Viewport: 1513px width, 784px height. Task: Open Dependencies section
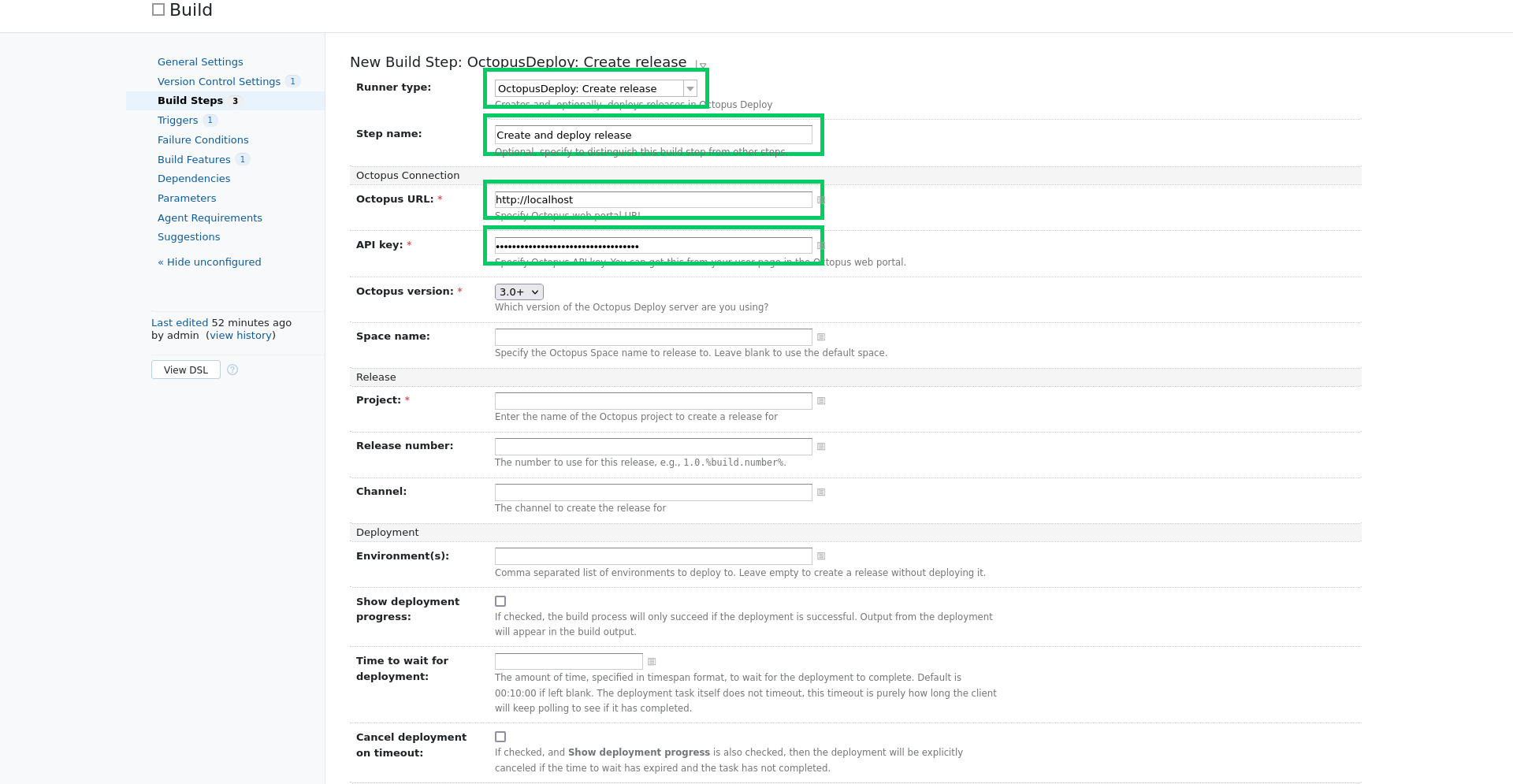(194, 178)
